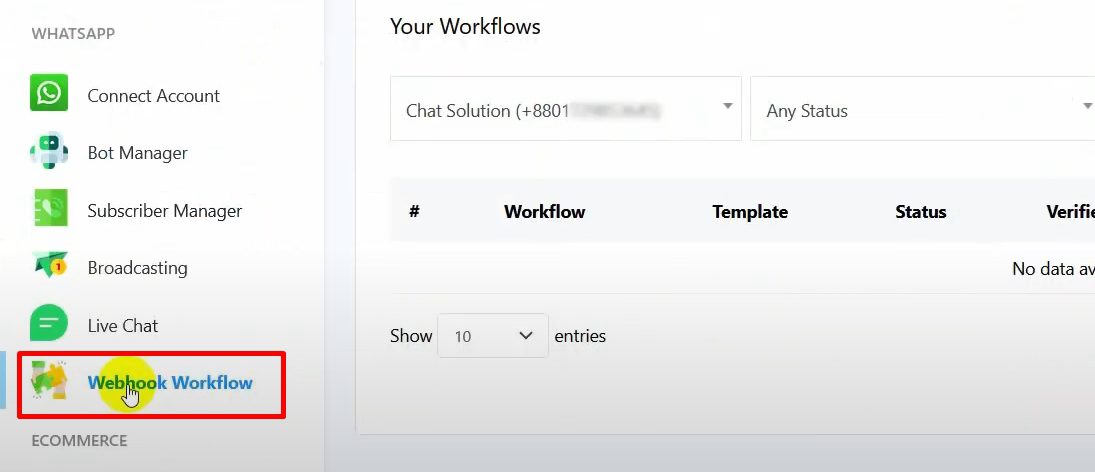1095x472 pixels.
Task: Open Subscriber Manager from sidebar
Action: pos(164,211)
